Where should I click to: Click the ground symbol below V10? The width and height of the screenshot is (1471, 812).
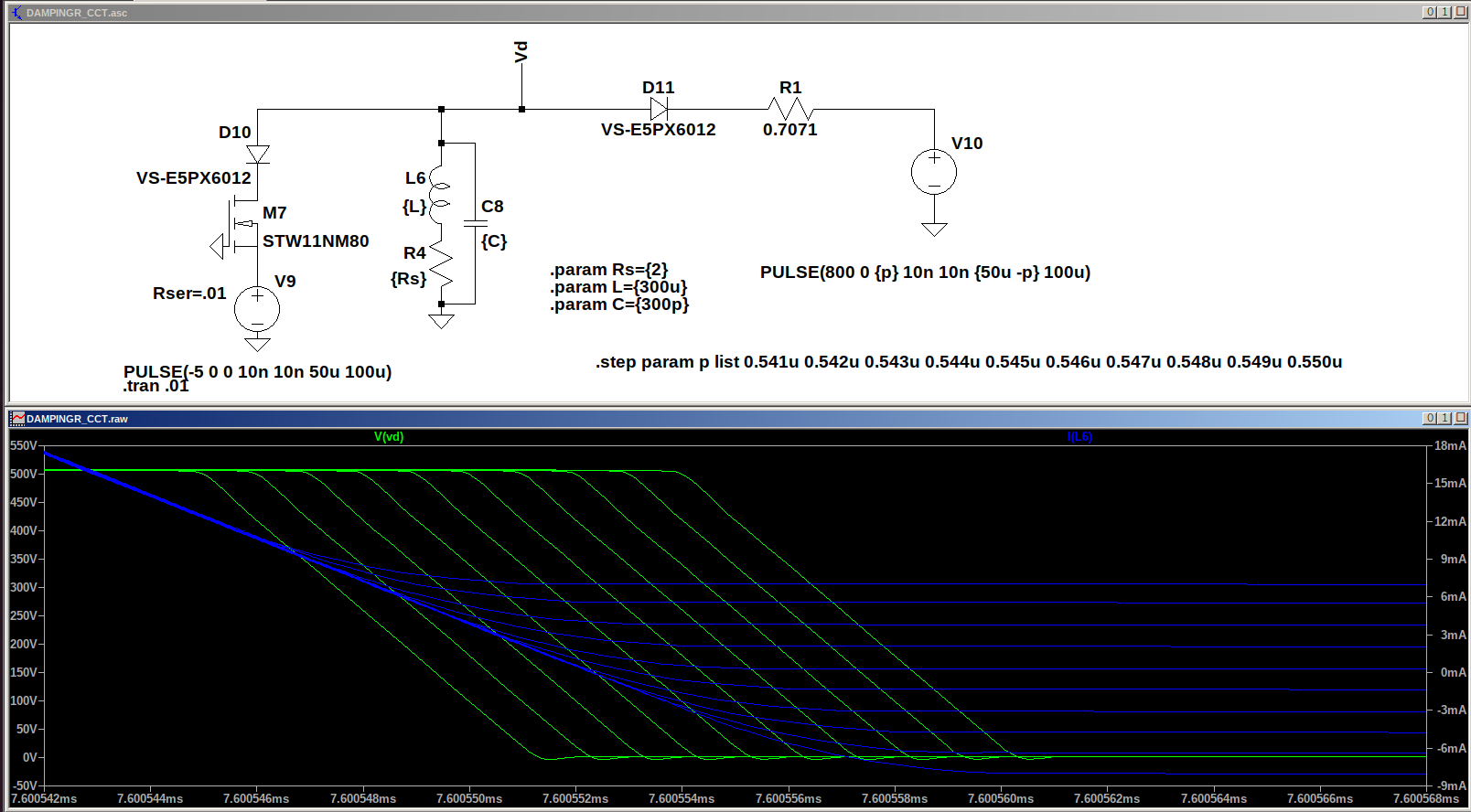[x=934, y=230]
